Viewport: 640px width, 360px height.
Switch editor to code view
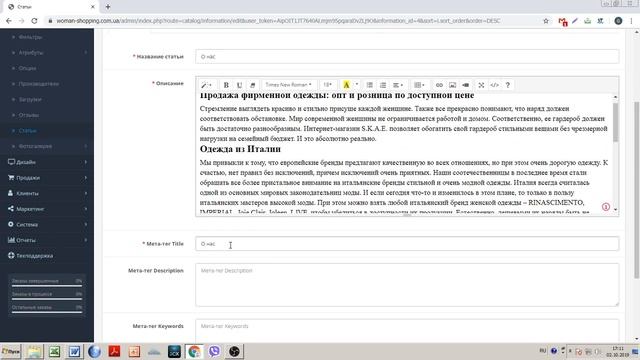tap(494, 85)
